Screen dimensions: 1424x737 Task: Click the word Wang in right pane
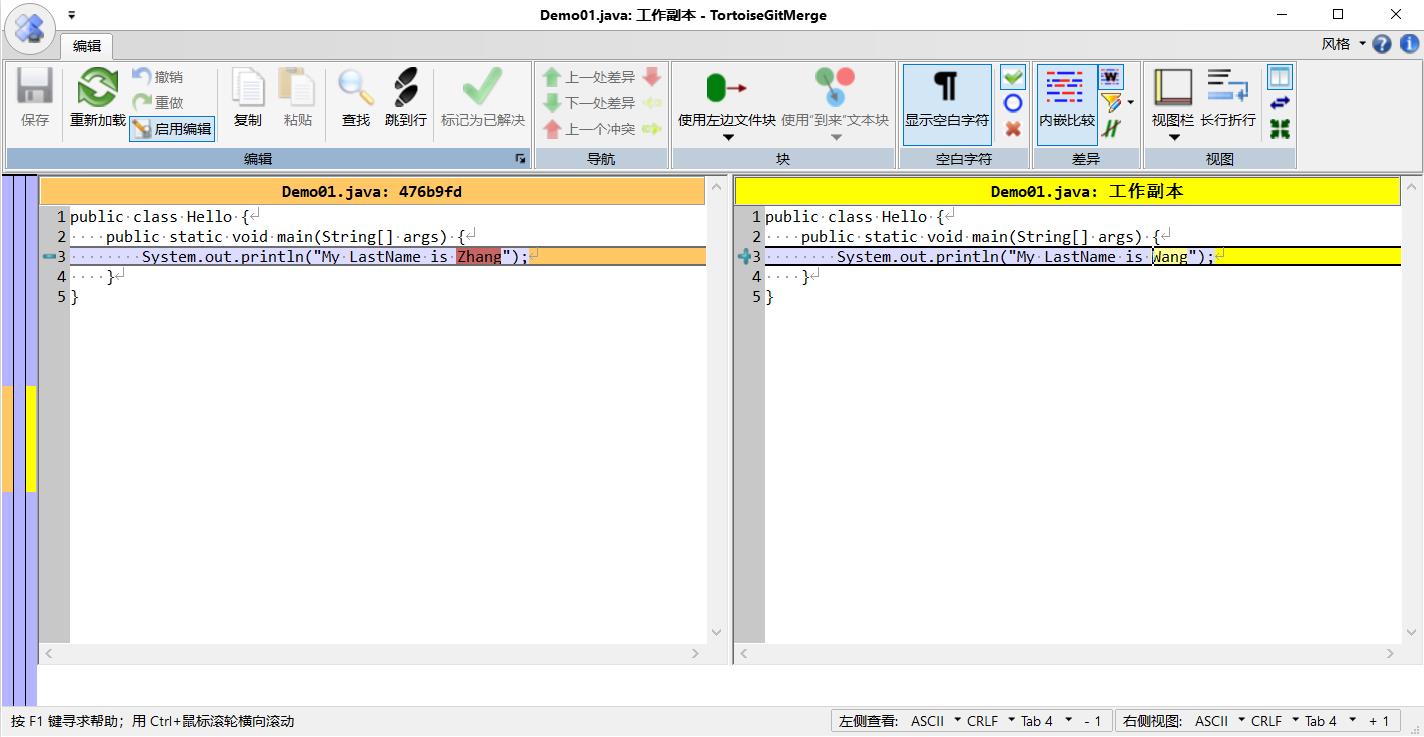(x=1171, y=257)
